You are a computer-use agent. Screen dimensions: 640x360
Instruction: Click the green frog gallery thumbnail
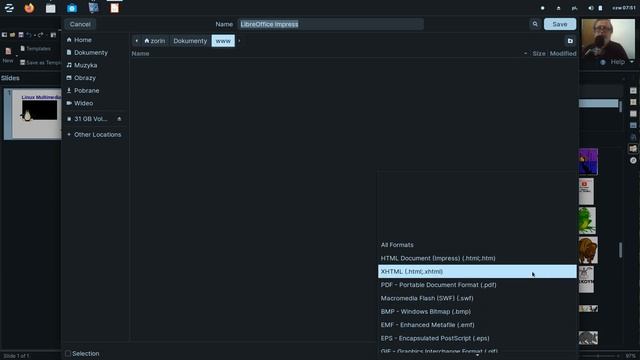[x=587, y=221]
